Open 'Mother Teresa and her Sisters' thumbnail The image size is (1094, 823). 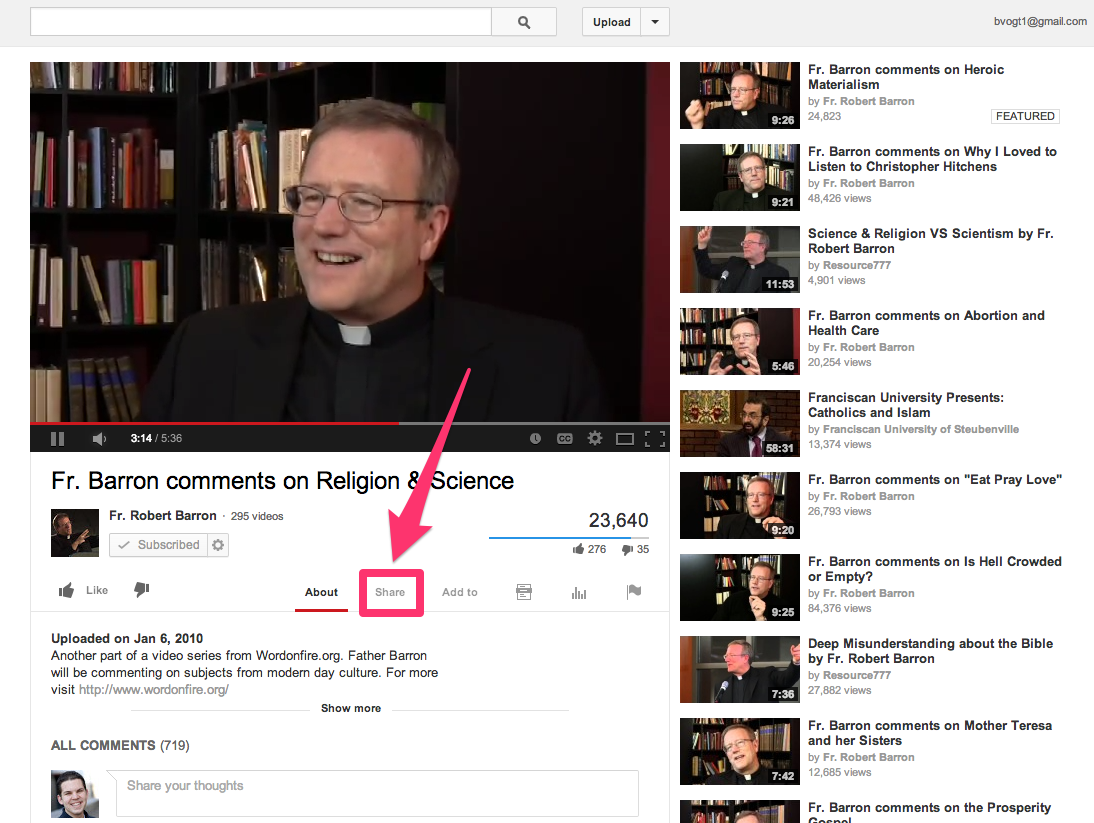[x=740, y=751]
